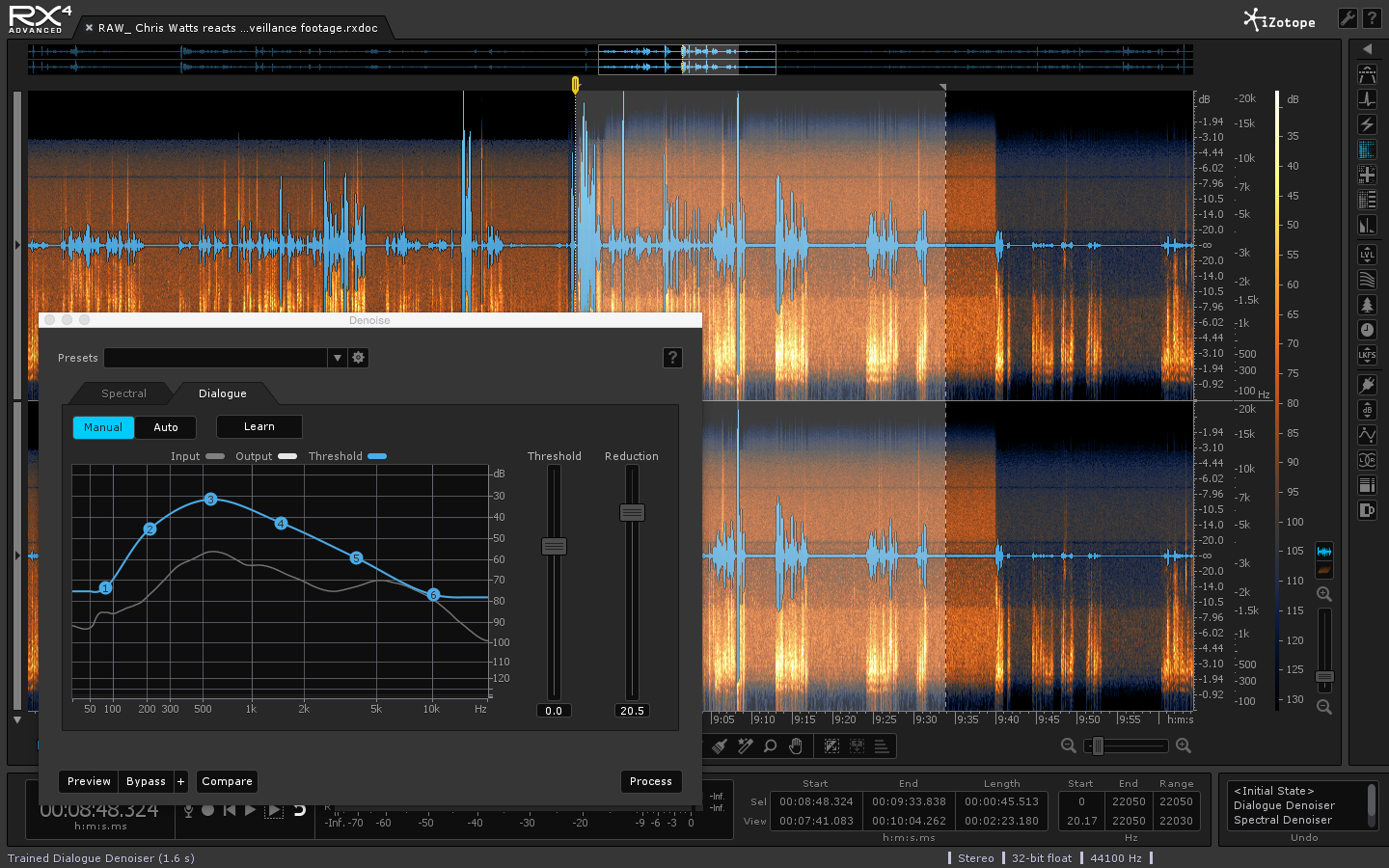Select Dialogue Denoiser undo entry
1389x868 pixels.
point(1284,805)
